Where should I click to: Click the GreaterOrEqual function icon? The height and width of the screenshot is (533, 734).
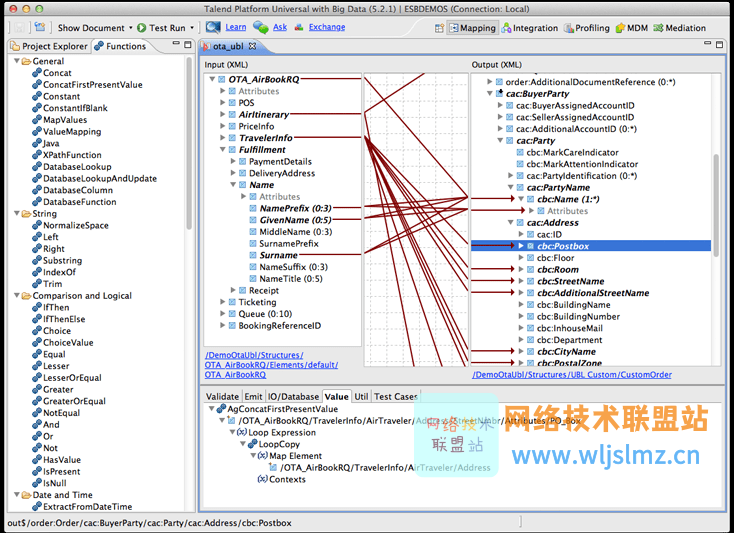coord(37,401)
